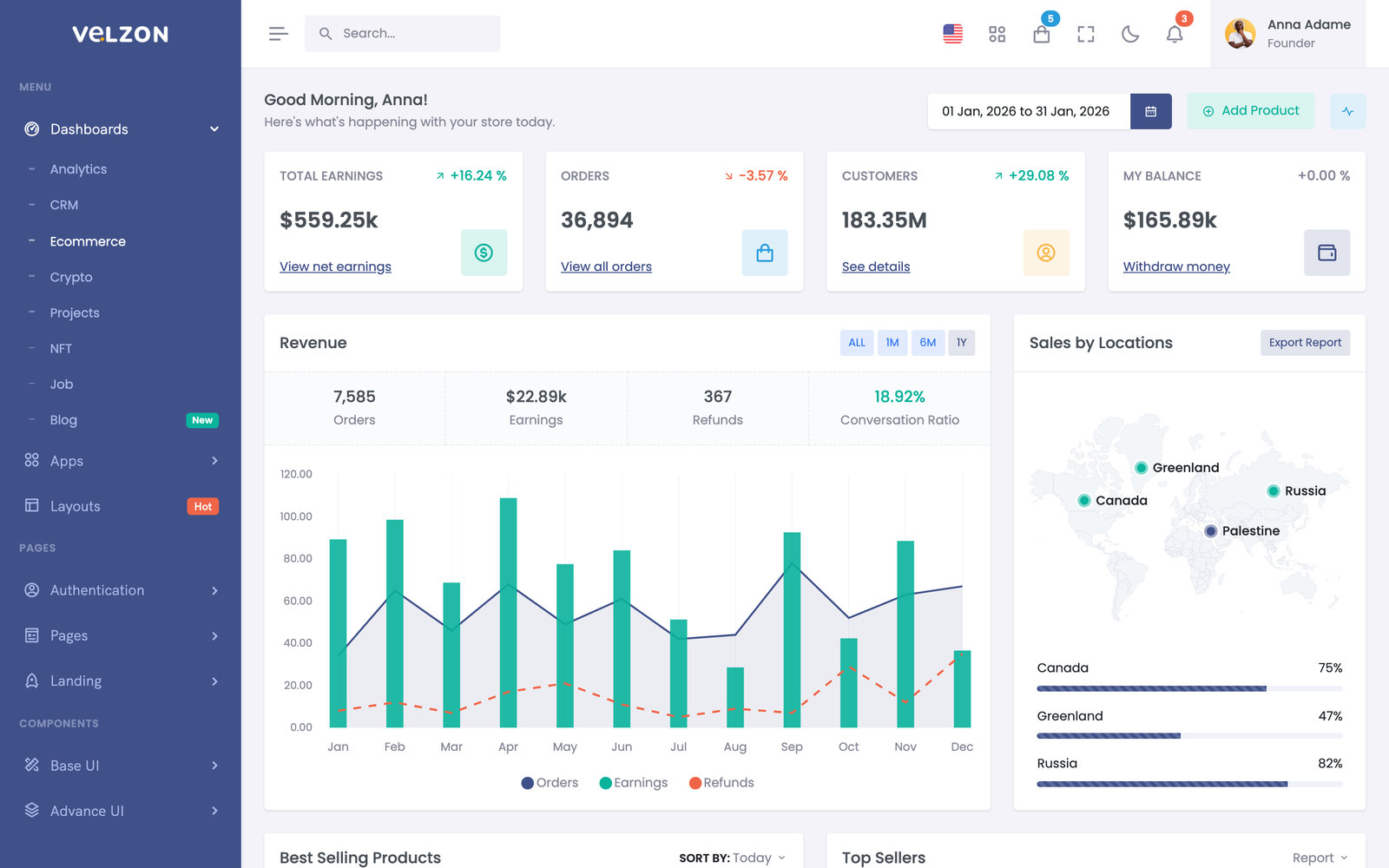Toggle Earnings series in chart legend
This screenshot has height=868, width=1389.
[634, 783]
